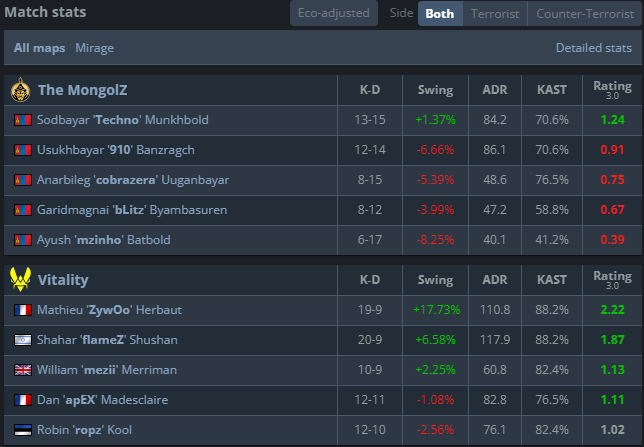Open the Detailed stats link
Viewport: 644px width, 447px height.
point(593,48)
